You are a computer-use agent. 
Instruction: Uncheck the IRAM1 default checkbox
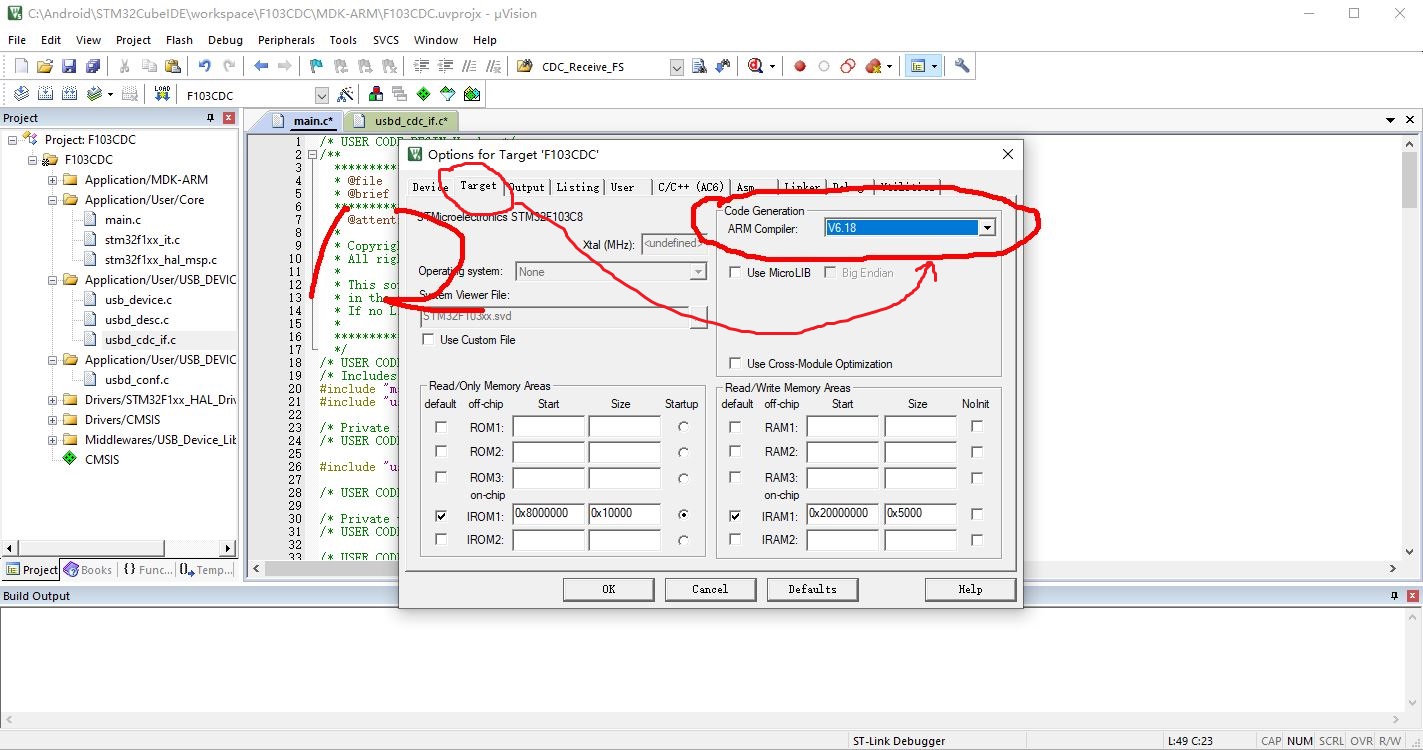pos(735,516)
